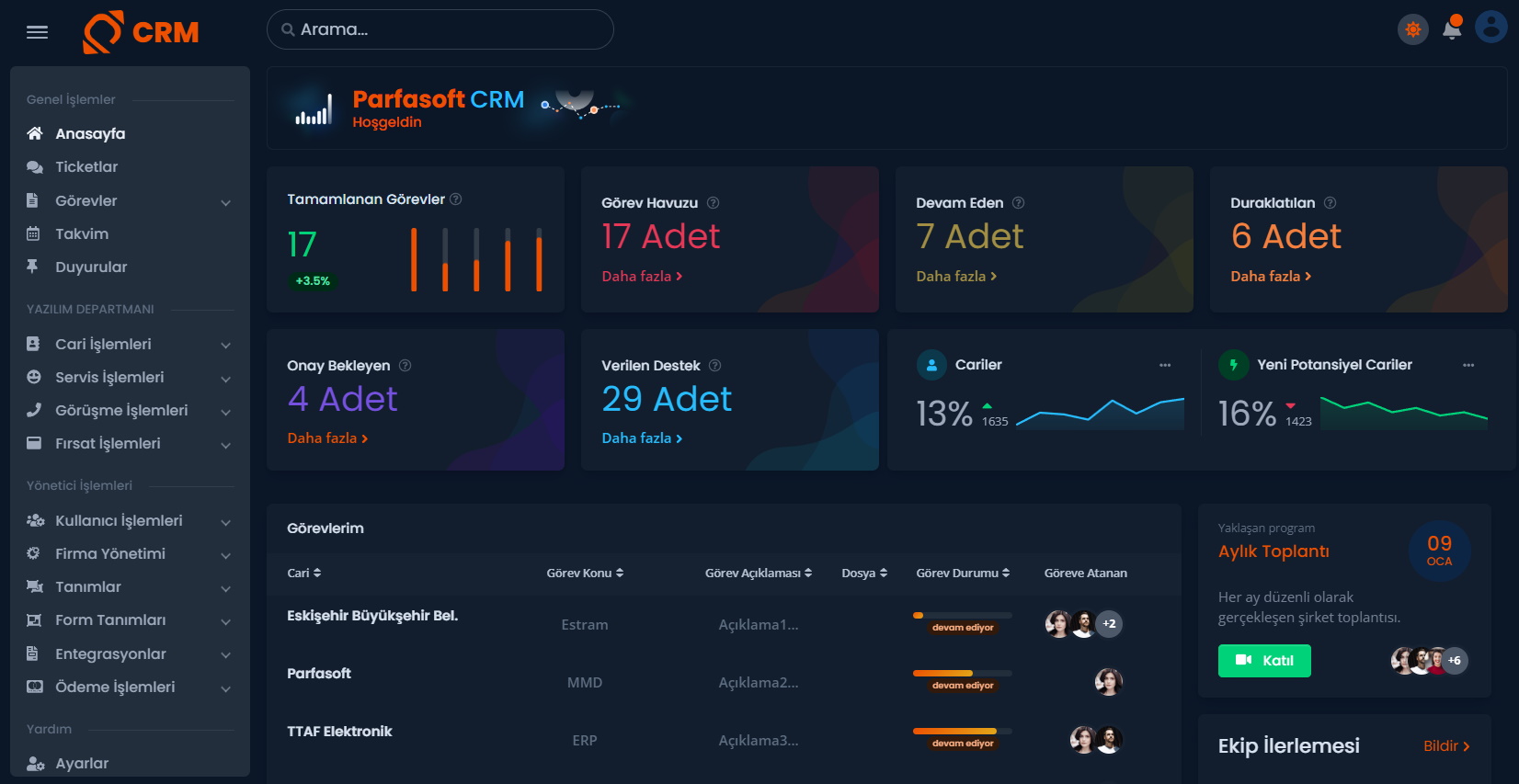Click help icon beside Görev Havuzu
This screenshot has height=784, width=1519.
[713, 203]
